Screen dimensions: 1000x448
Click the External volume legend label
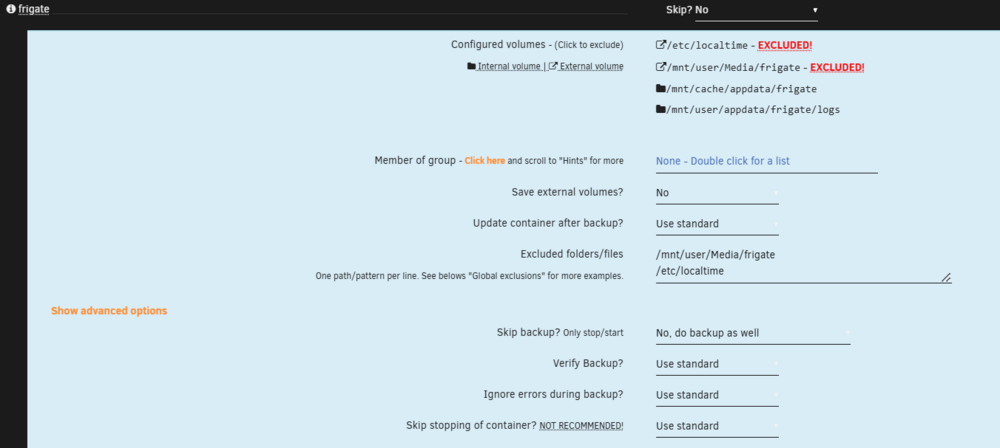click(591, 66)
